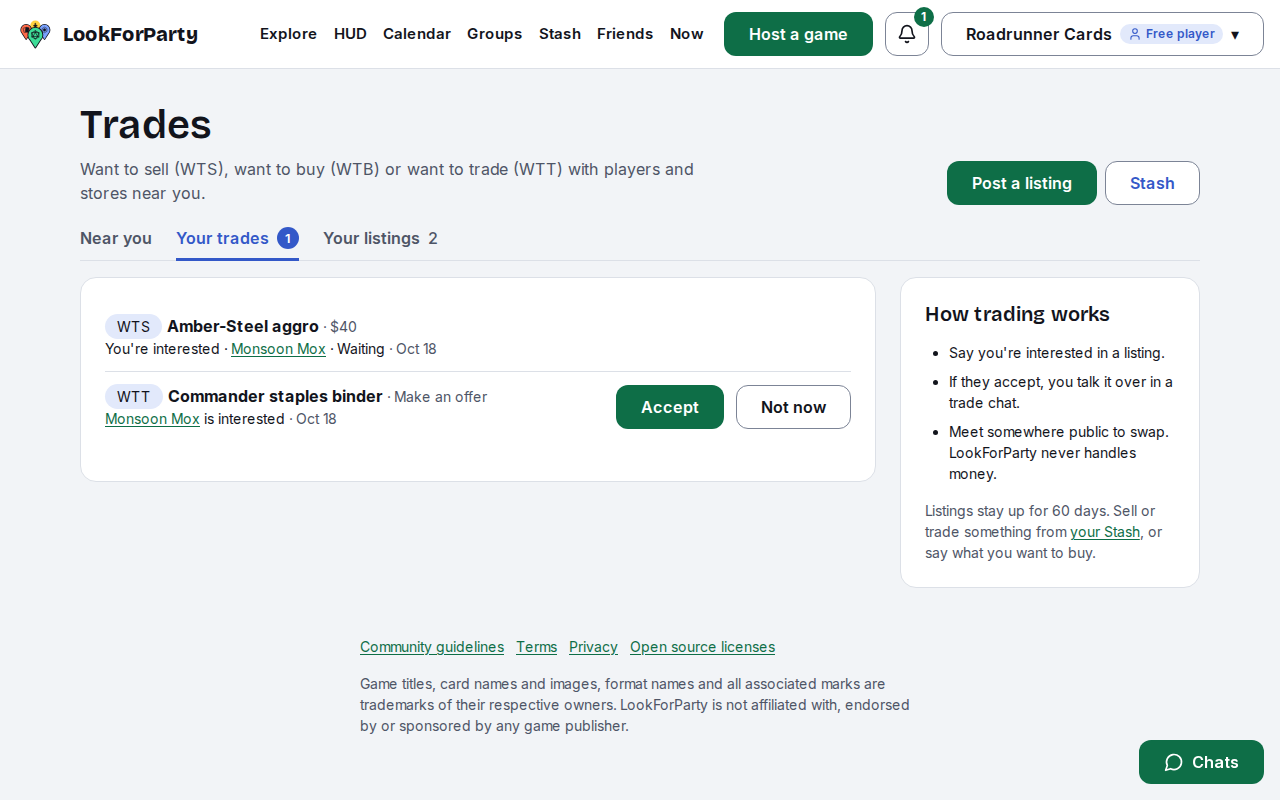Navigate to Groups

tap(494, 34)
